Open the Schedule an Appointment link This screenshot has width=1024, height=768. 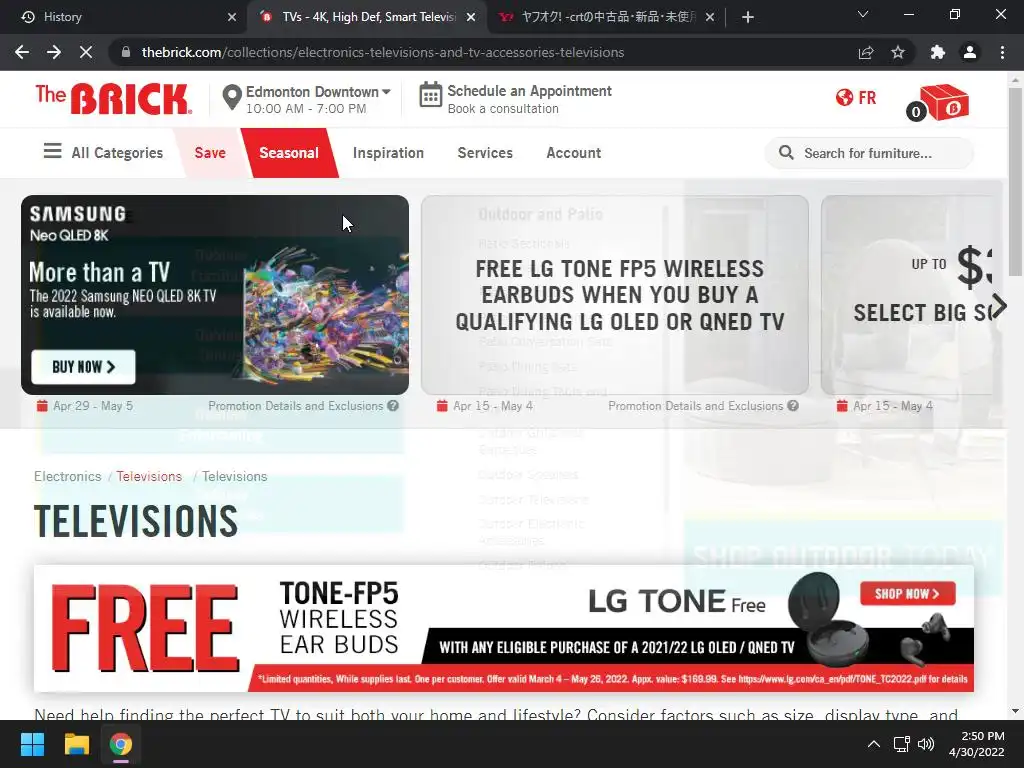529,91
